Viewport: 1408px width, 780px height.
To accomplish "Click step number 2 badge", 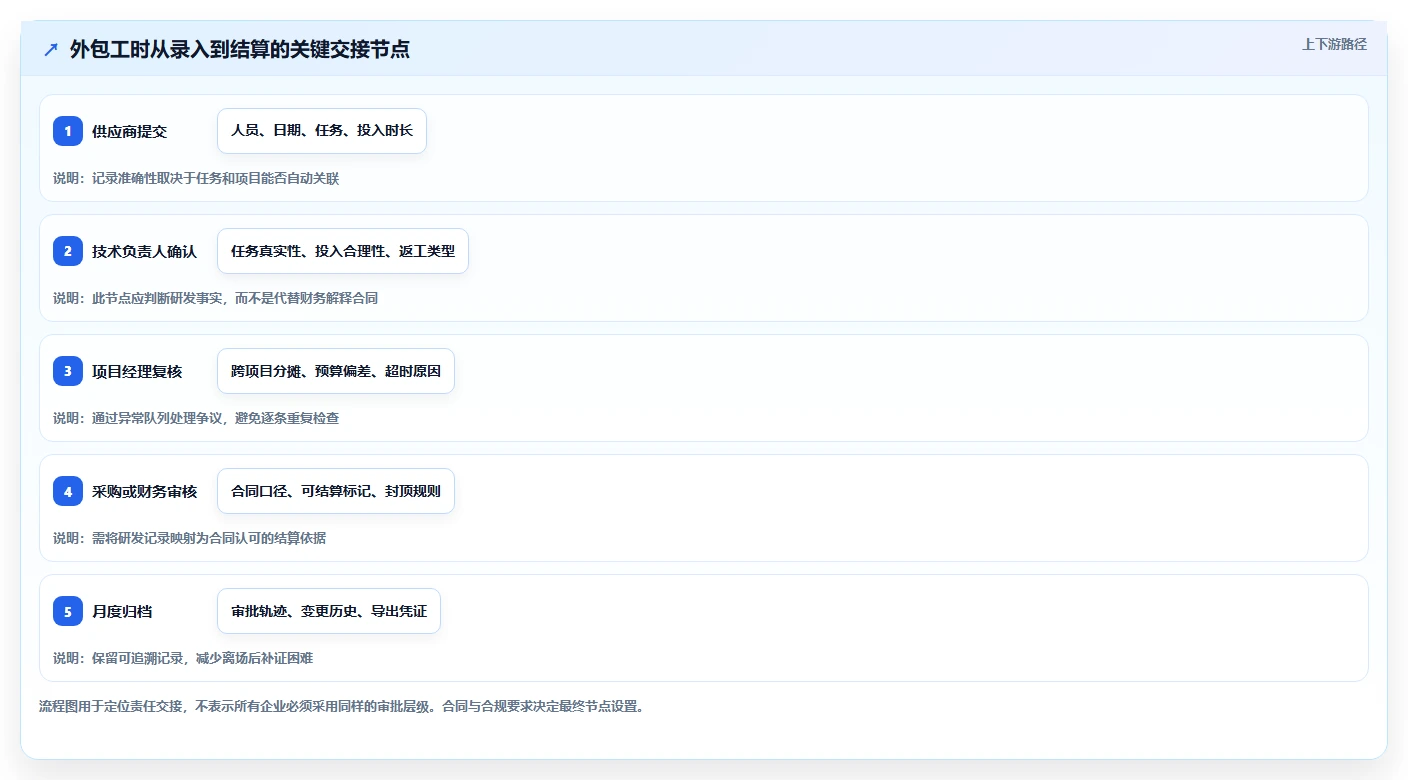I will 68,251.
